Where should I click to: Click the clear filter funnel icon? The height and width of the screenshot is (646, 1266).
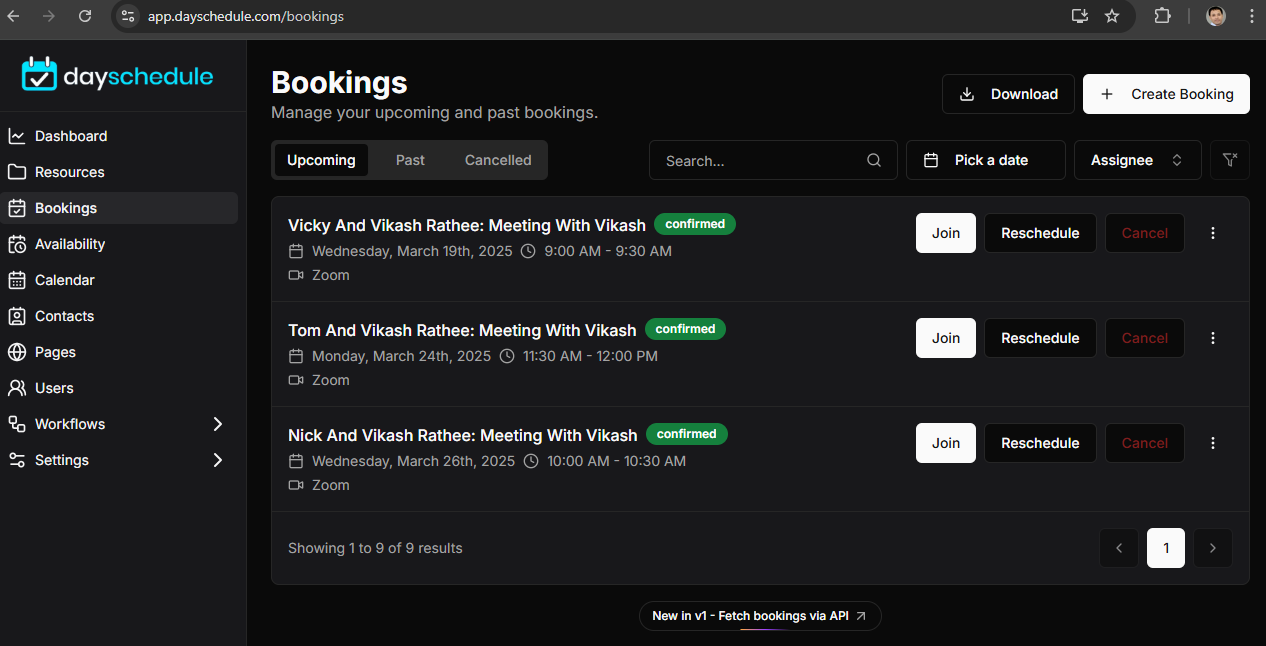click(1230, 160)
